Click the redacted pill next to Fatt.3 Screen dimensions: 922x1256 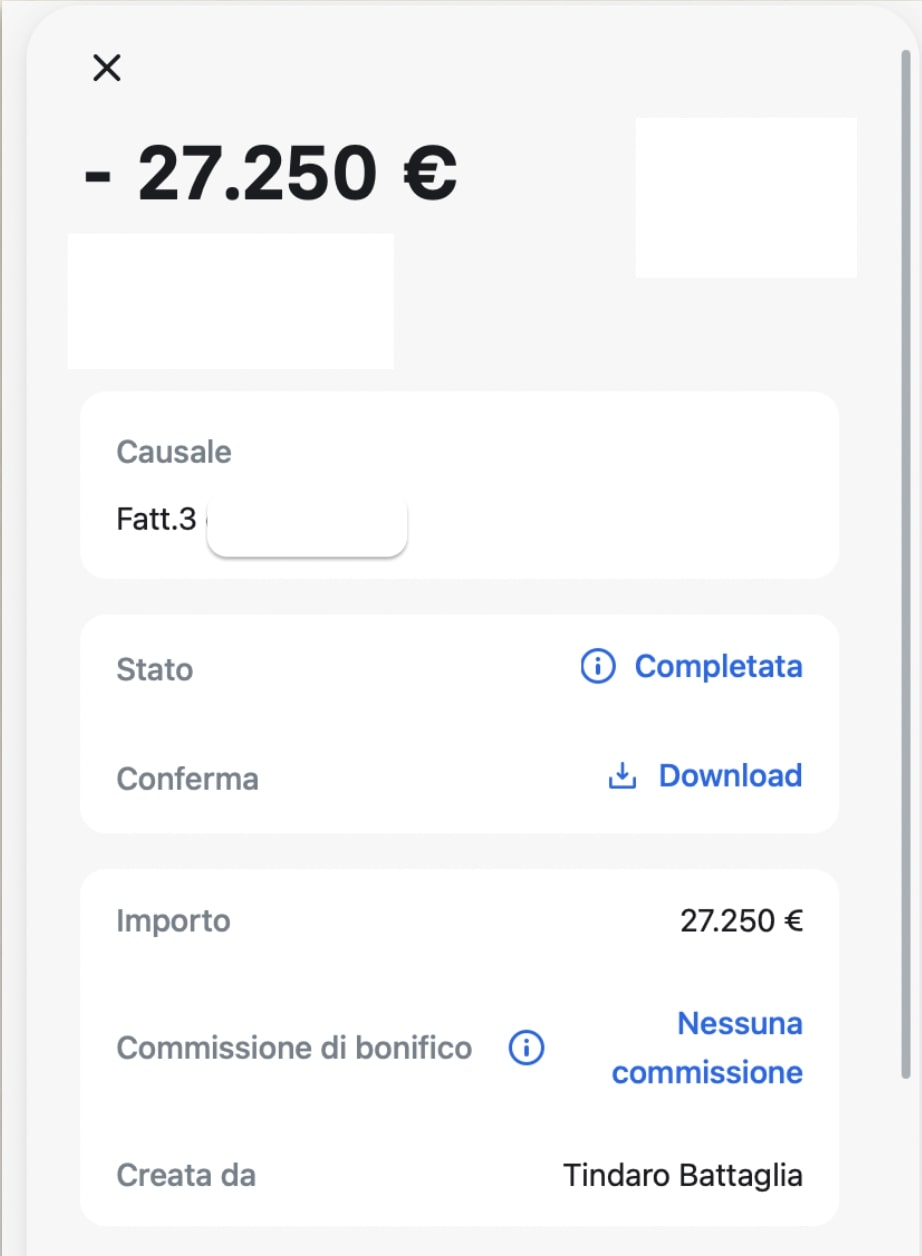[x=307, y=525]
